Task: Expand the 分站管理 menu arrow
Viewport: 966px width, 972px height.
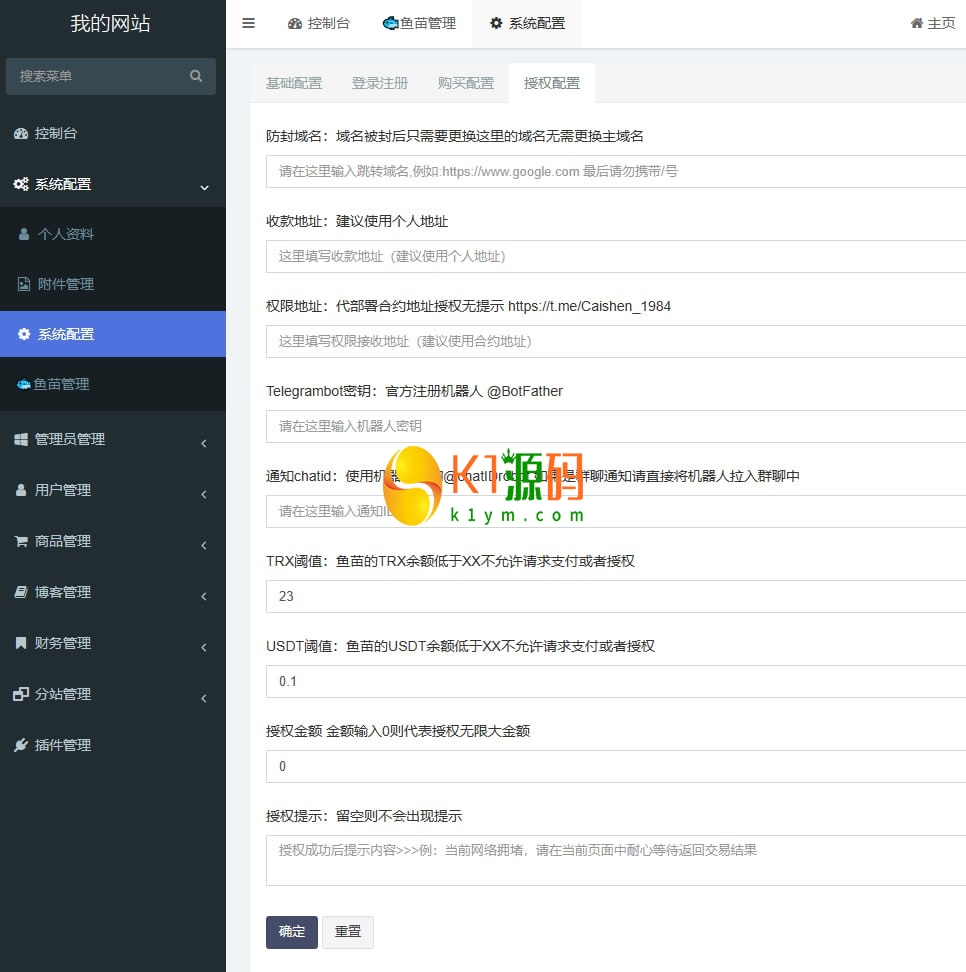Action: coord(204,698)
